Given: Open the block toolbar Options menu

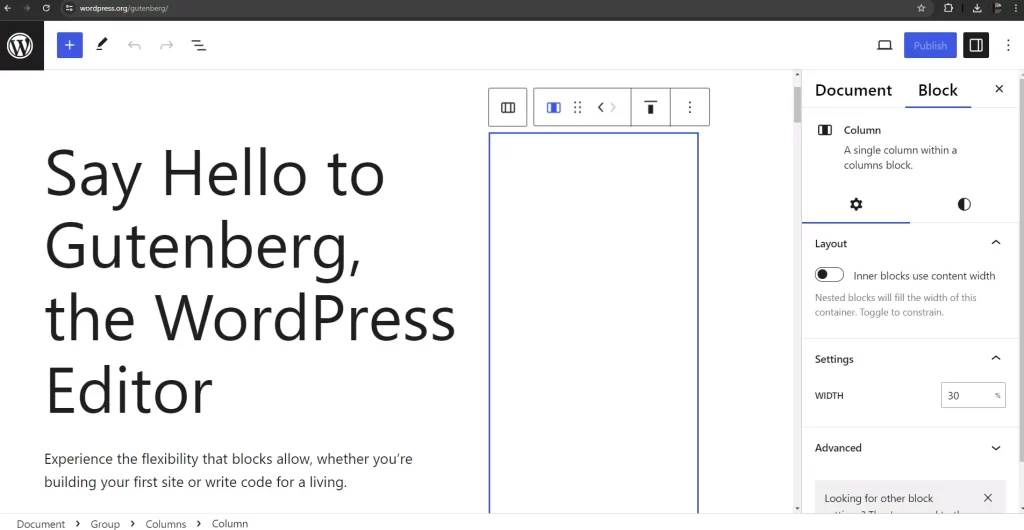Looking at the screenshot, I should click(690, 107).
